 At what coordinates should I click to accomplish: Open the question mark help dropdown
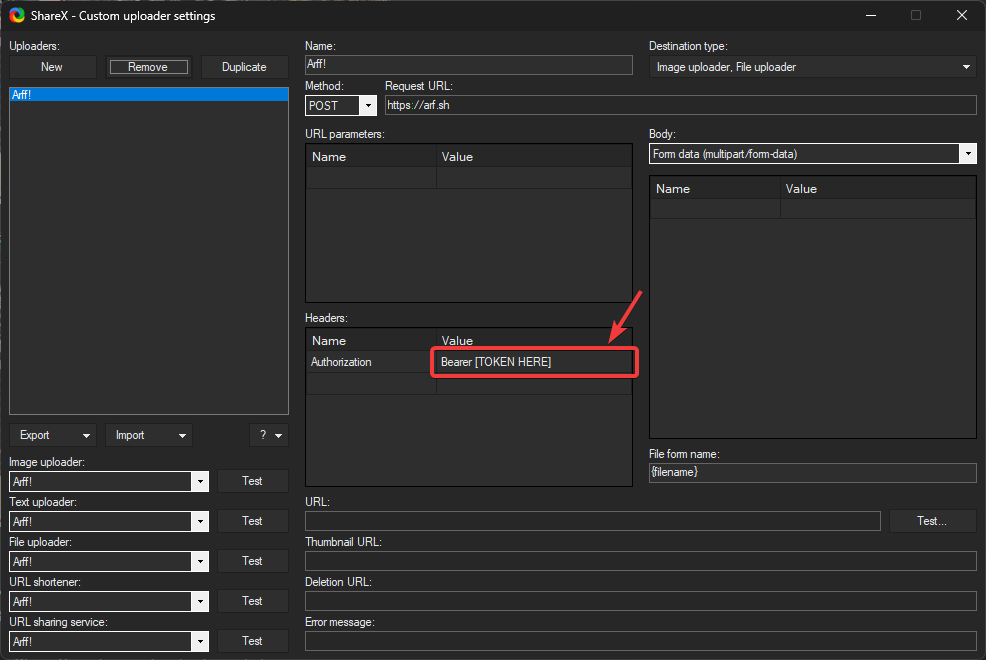pos(269,435)
